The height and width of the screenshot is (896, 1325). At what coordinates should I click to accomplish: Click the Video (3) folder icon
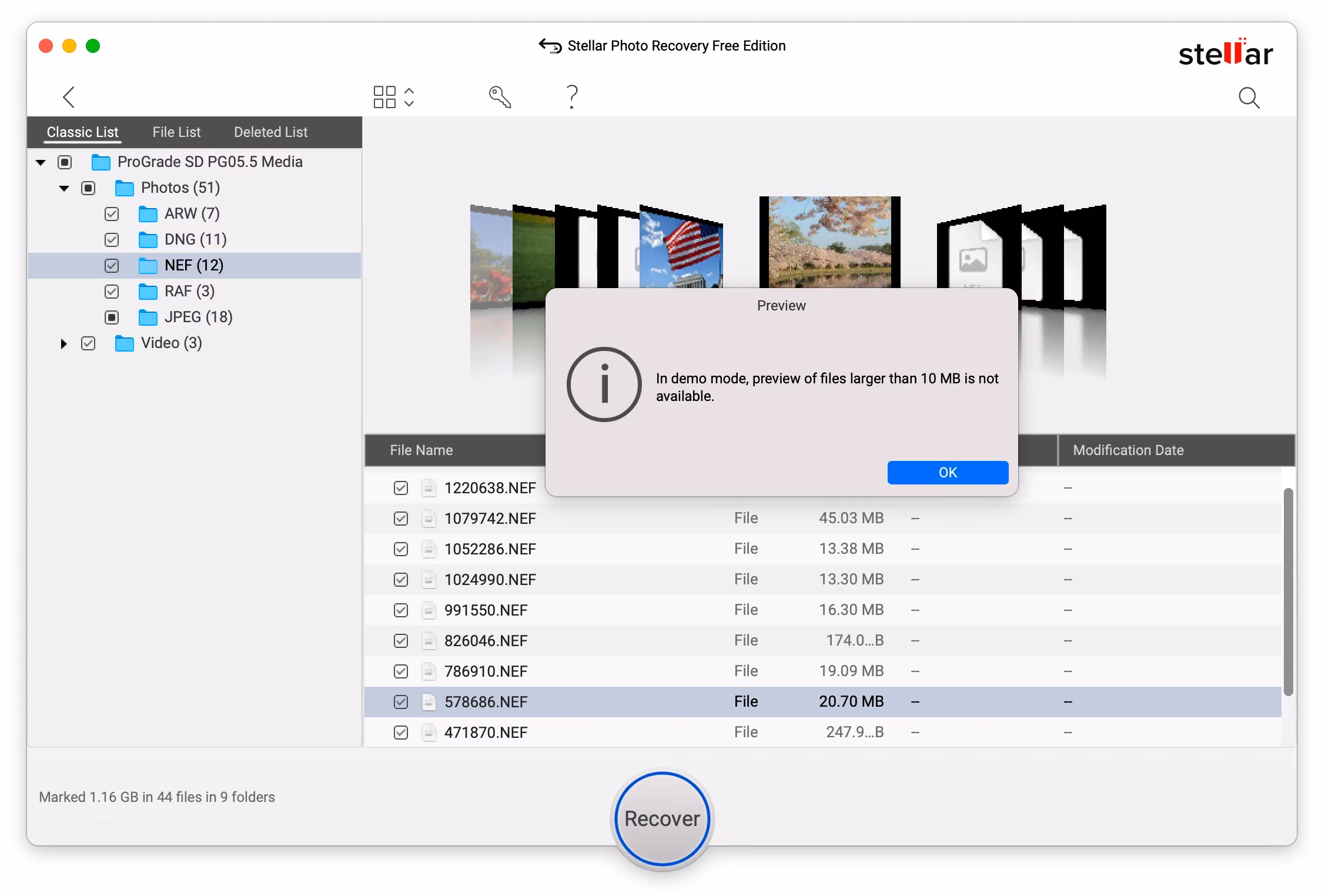coord(125,343)
